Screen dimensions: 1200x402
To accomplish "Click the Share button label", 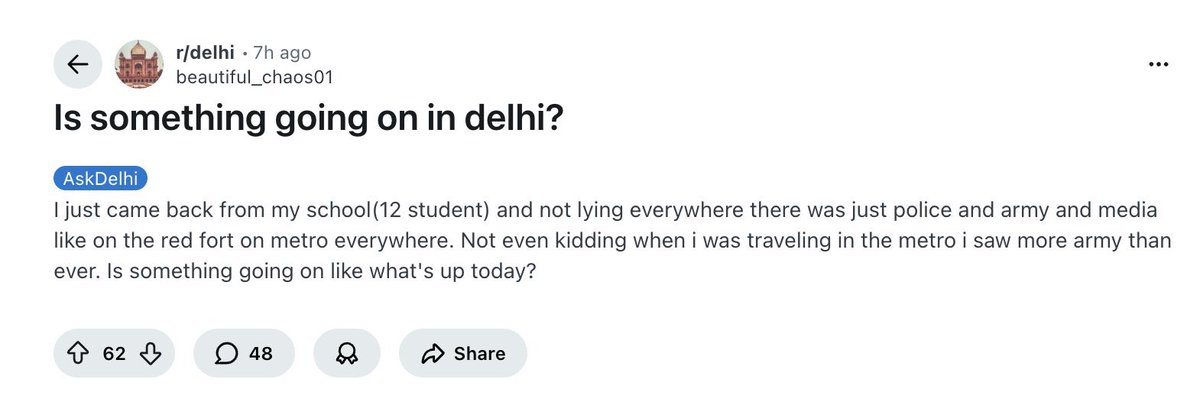I will point(479,354).
